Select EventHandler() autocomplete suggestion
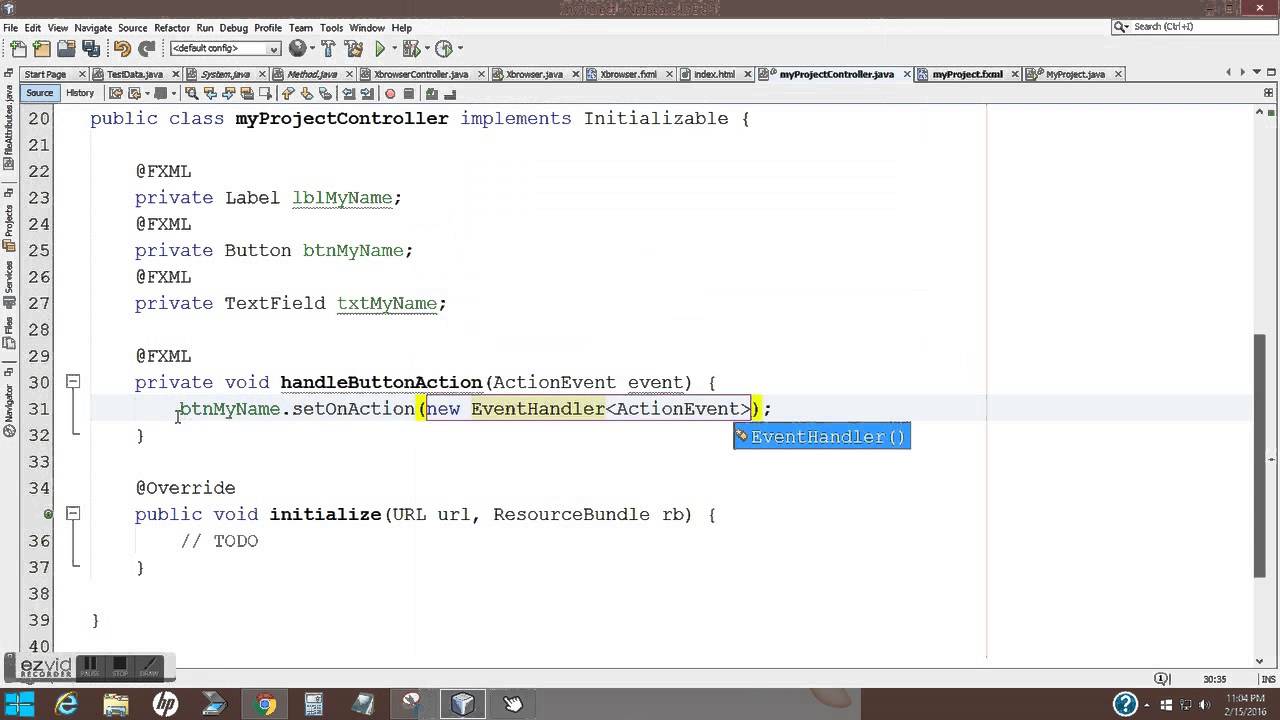 pyautogui.click(x=821, y=437)
